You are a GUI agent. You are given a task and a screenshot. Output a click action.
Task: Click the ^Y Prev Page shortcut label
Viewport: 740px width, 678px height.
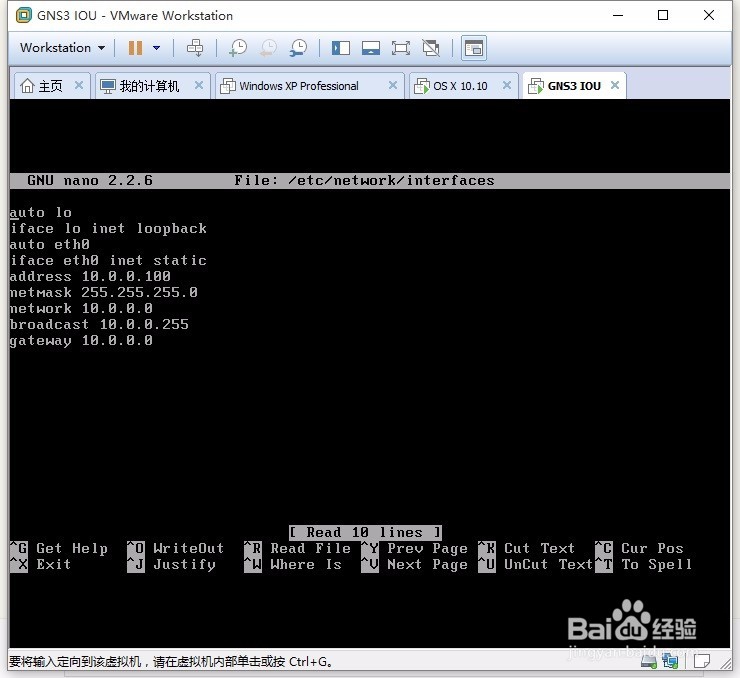414,548
